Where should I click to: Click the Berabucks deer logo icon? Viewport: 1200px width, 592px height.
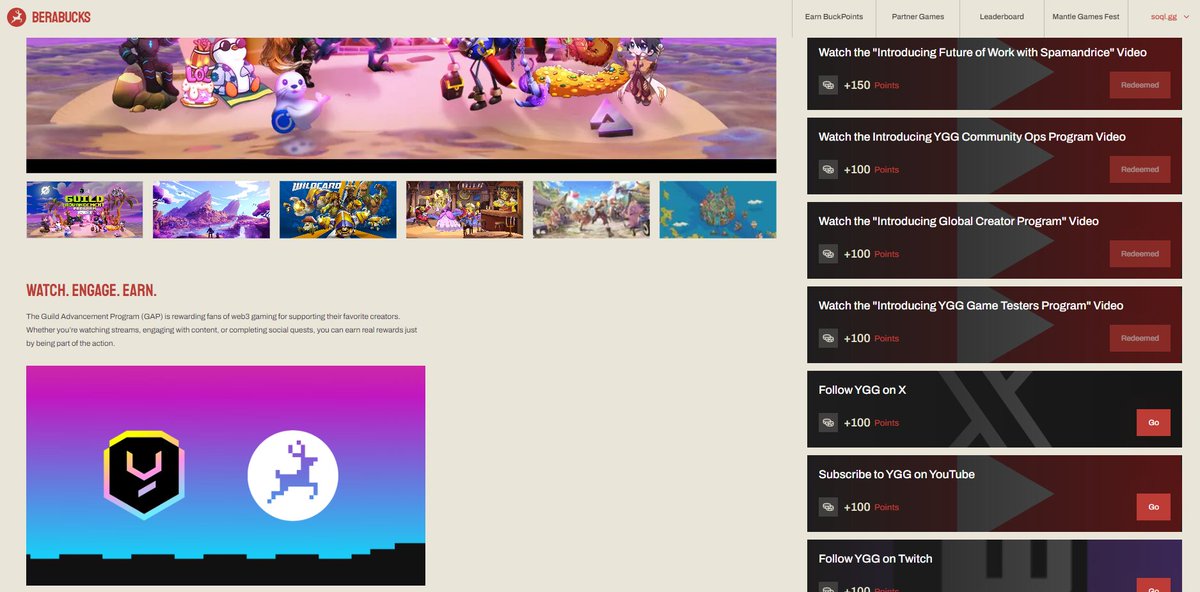coord(16,17)
